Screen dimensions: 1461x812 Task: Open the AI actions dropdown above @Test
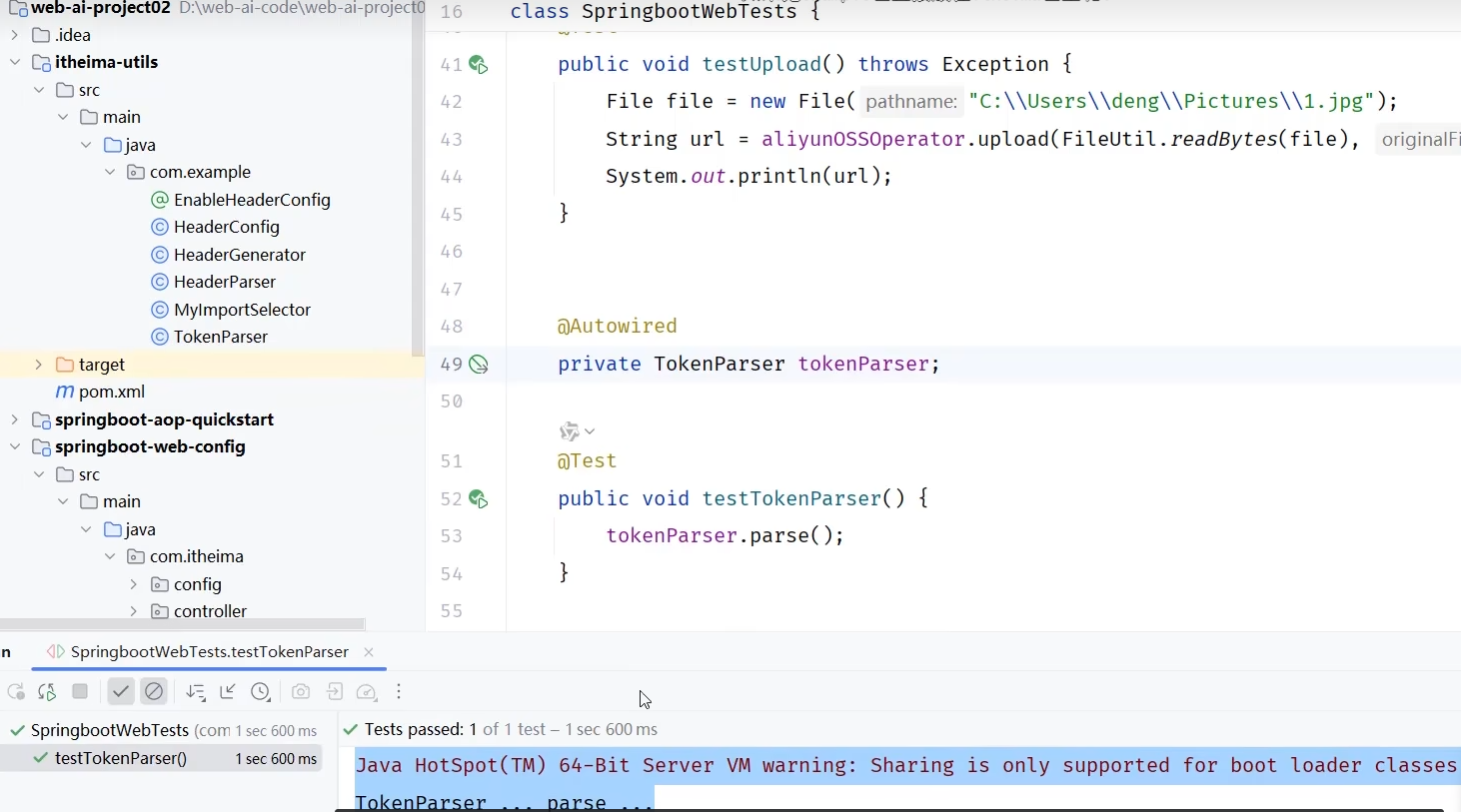click(x=578, y=431)
